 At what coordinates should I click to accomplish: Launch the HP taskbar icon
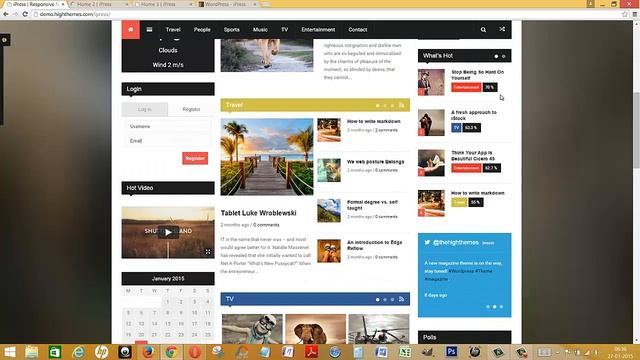point(102,352)
